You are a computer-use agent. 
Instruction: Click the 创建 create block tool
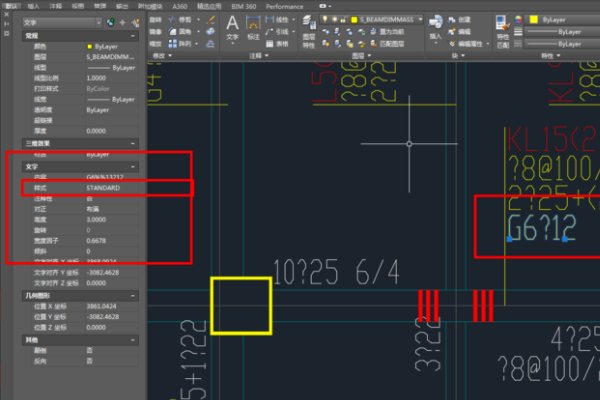[459, 20]
